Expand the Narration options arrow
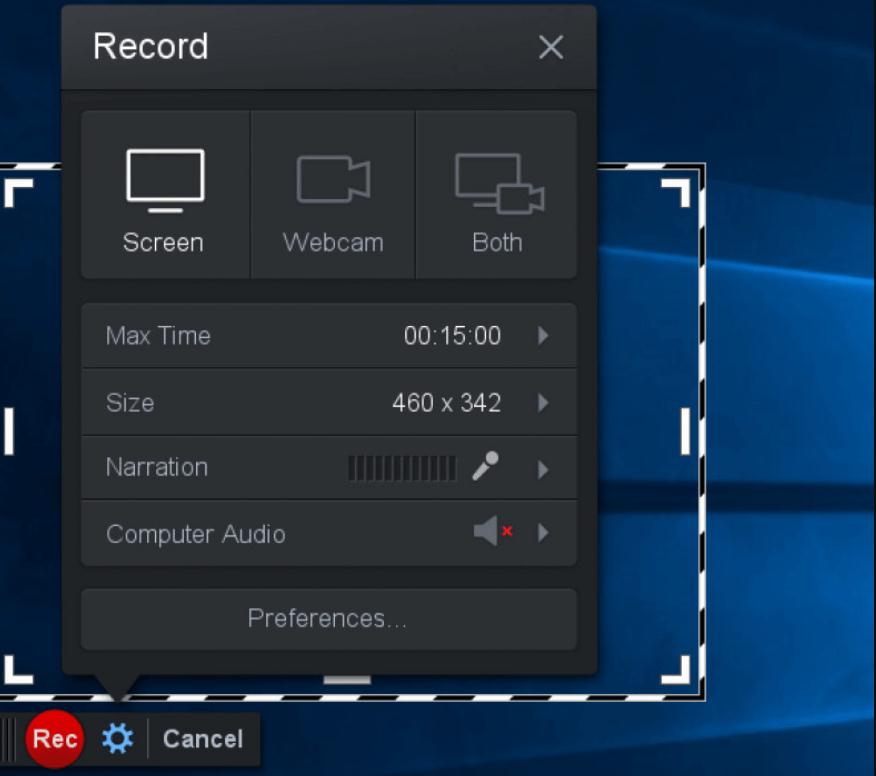 click(542, 469)
